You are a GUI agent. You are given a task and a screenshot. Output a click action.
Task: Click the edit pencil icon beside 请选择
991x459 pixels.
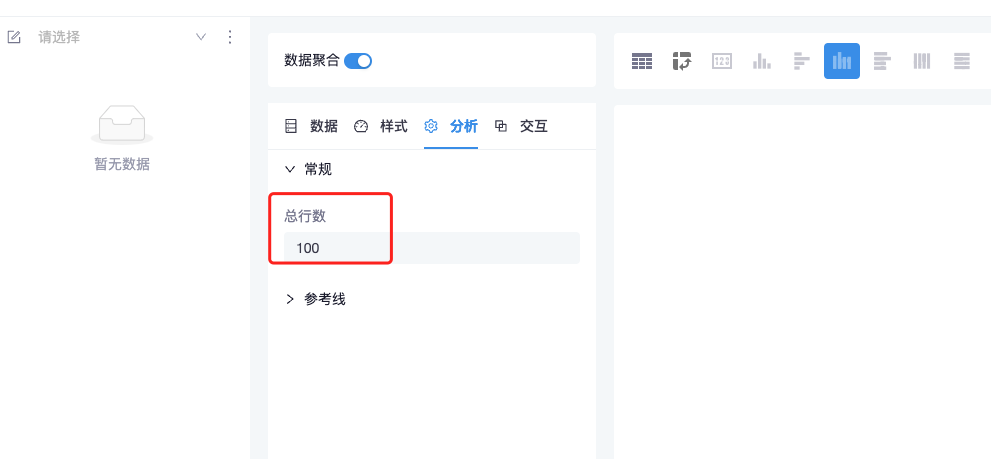pos(14,37)
